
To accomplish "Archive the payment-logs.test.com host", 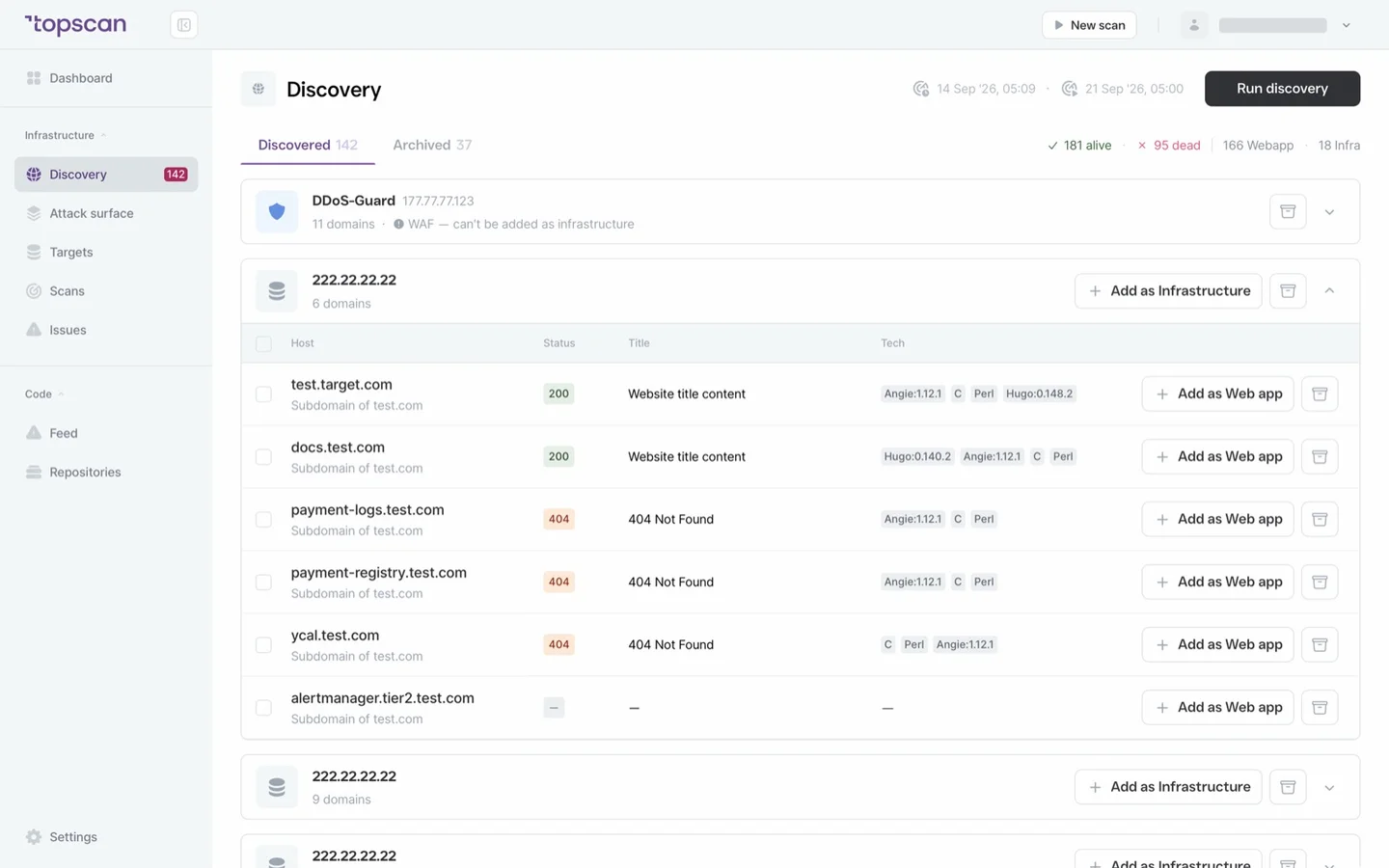I will (x=1320, y=519).
